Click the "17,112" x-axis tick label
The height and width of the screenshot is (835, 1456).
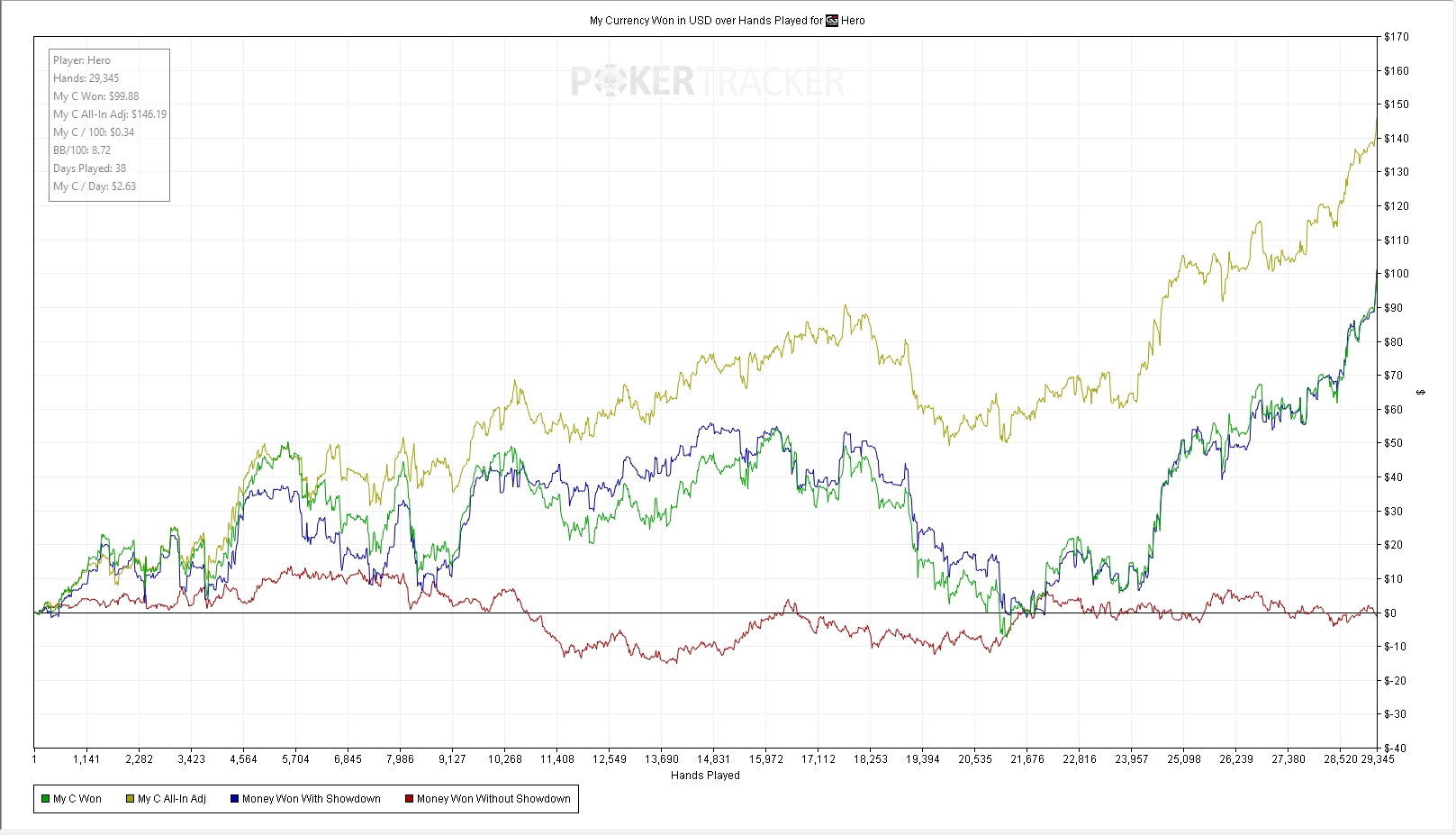818,759
